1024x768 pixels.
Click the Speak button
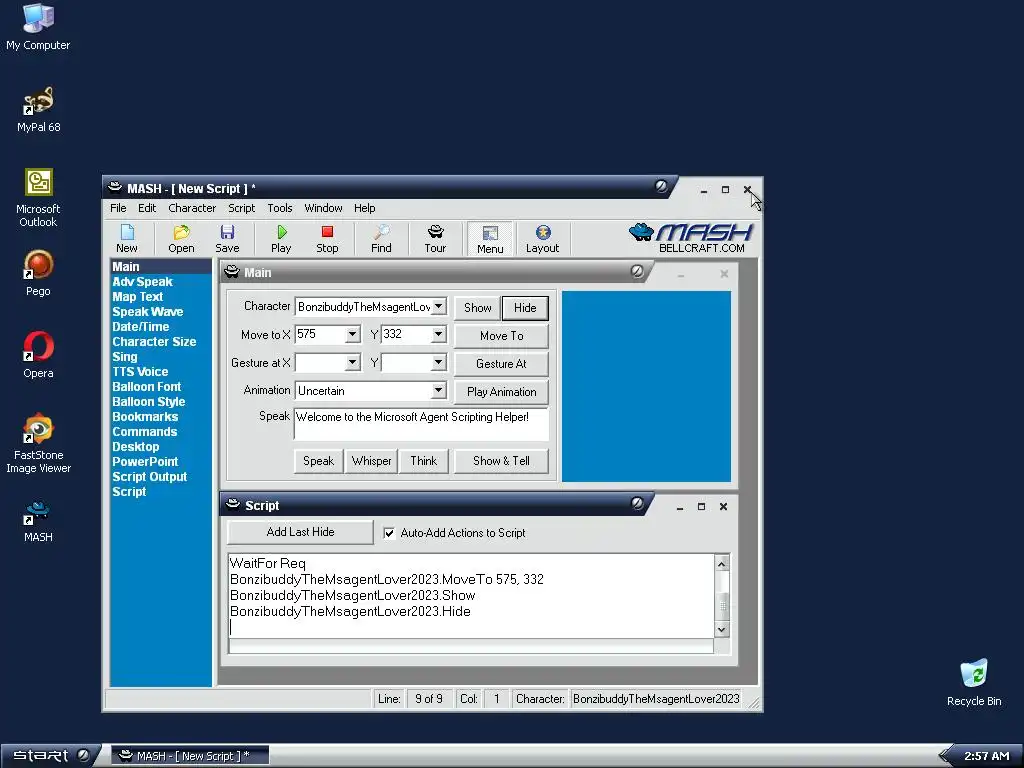point(319,460)
